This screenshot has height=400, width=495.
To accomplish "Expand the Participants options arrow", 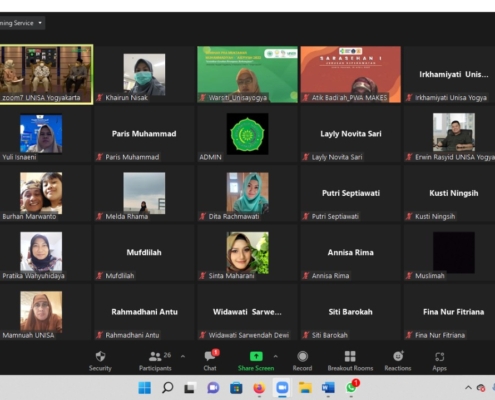I will [183, 356].
